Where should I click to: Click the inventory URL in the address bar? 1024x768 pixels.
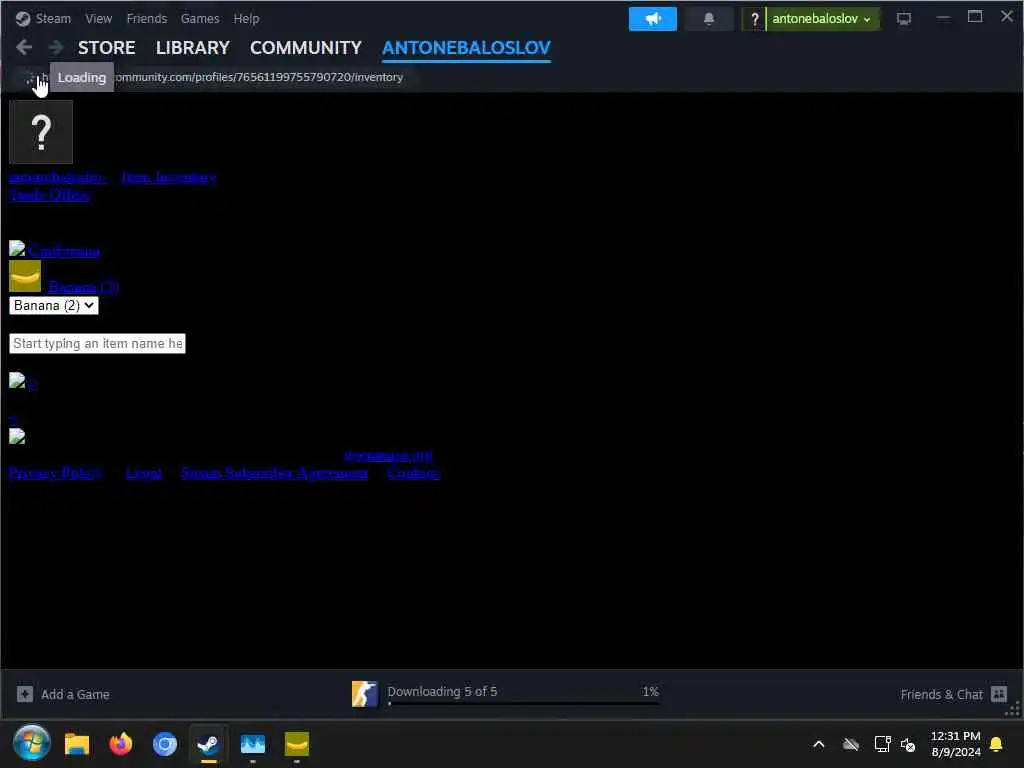tap(258, 77)
